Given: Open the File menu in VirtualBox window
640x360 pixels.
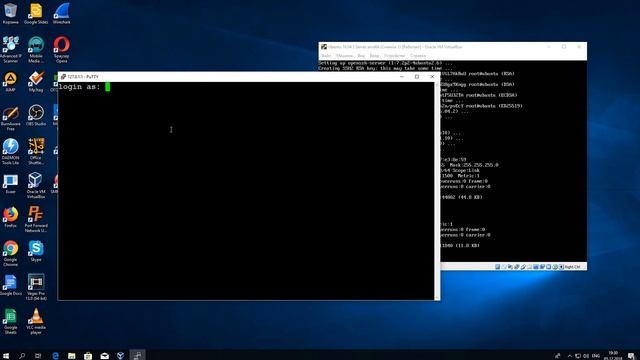Looking at the screenshot, I should point(326,56).
